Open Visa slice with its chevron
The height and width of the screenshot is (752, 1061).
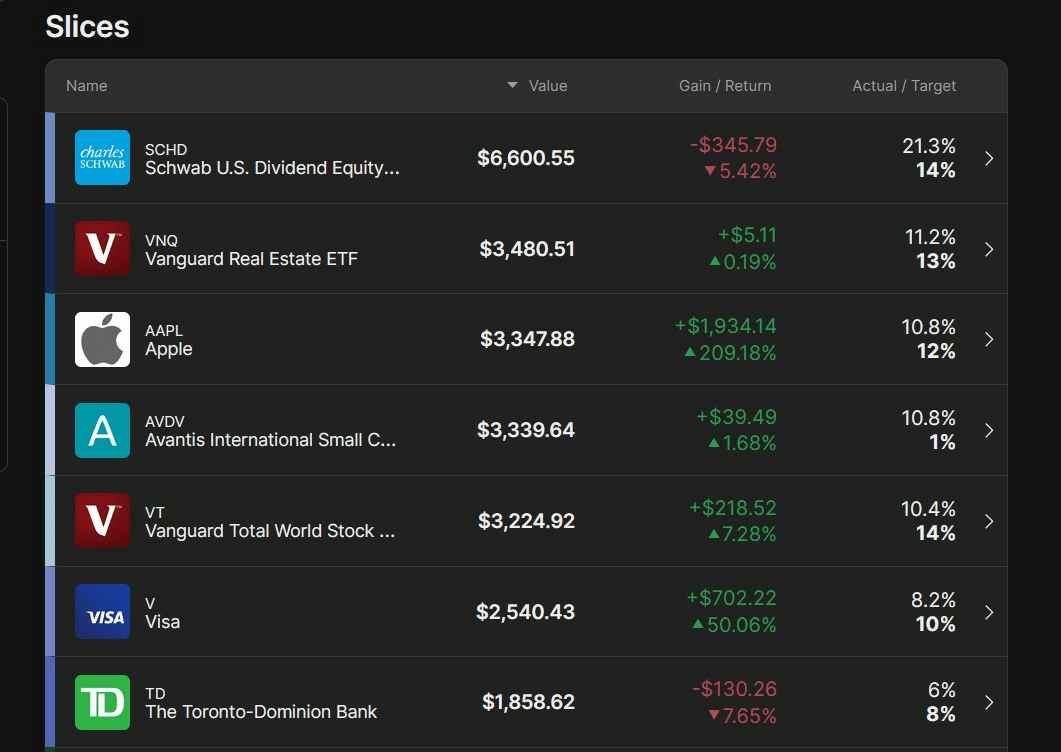tap(989, 612)
